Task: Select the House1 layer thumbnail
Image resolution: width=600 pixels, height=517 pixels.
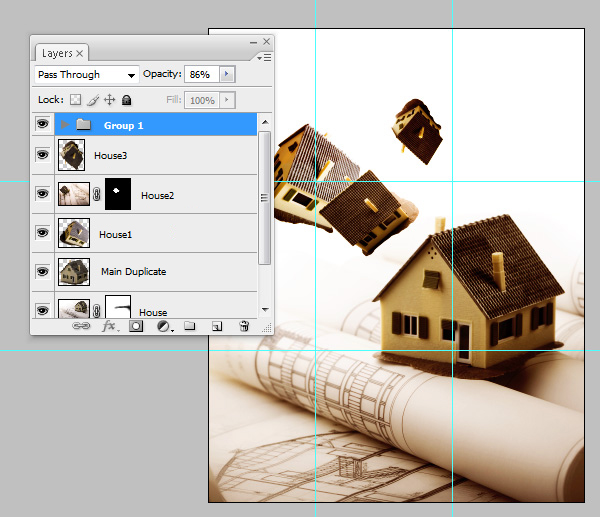Action: (x=74, y=233)
